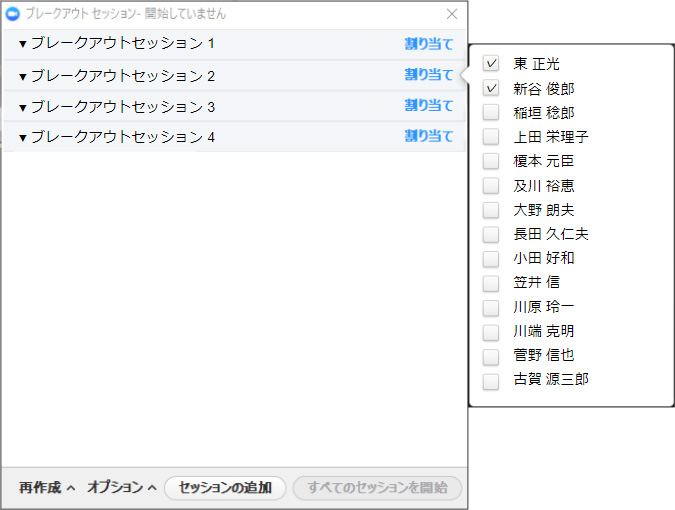Check the box for 稲垣 稔郎
The image size is (675, 510).
[x=491, y=112]
